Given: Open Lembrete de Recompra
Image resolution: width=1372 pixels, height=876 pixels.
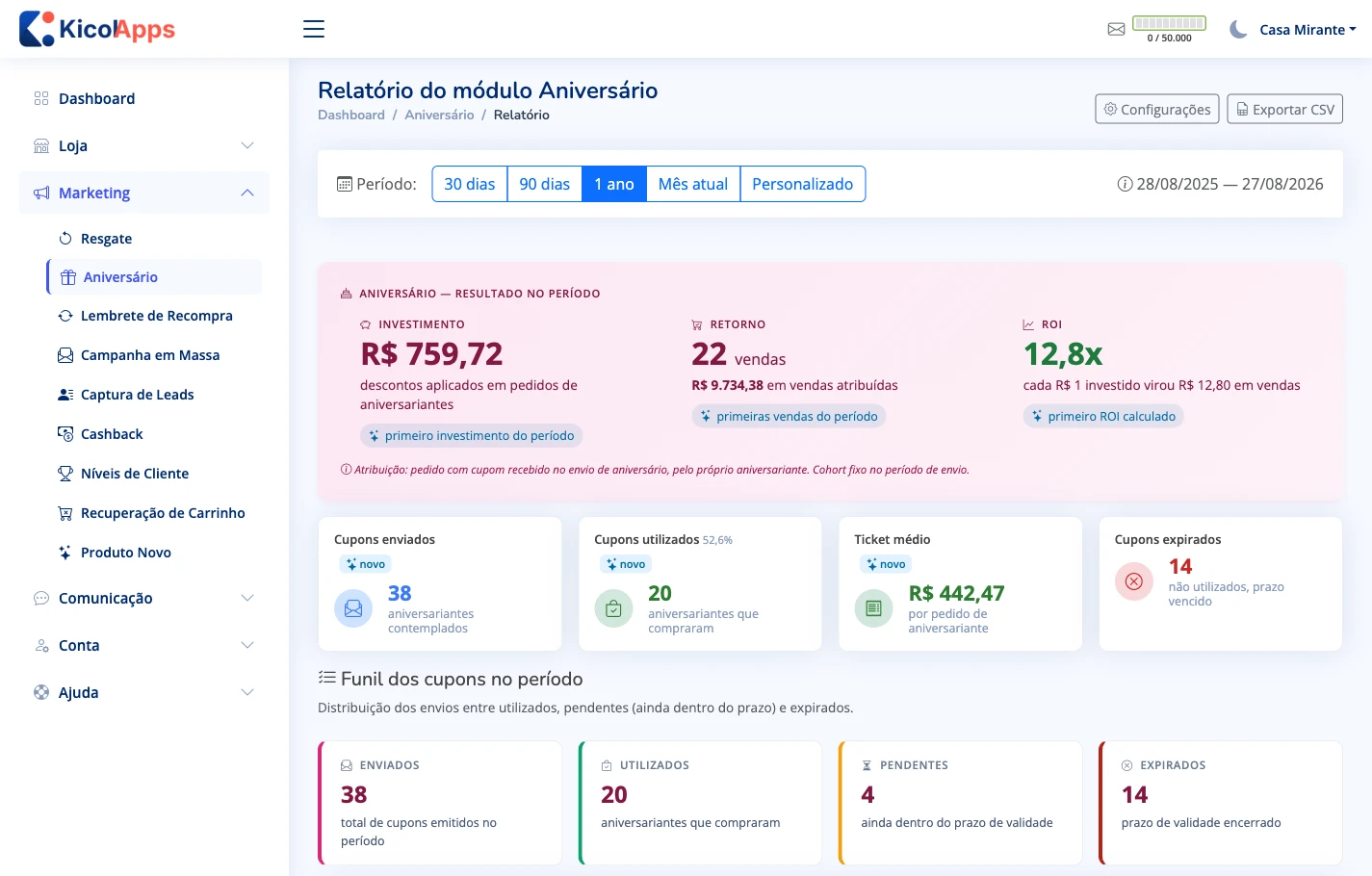Looking at the screenshot, I should click(154, 316).
